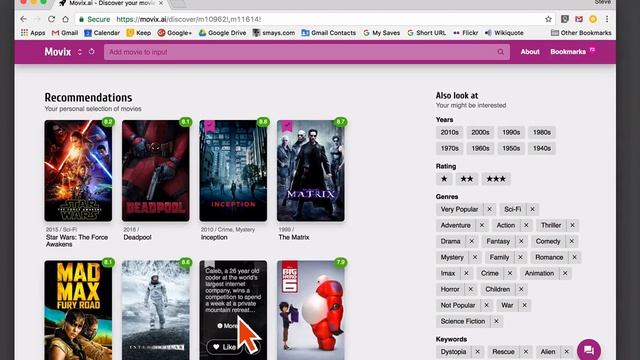Select the 1970s year filter
The image size is (640, 360).
(449, 149)
